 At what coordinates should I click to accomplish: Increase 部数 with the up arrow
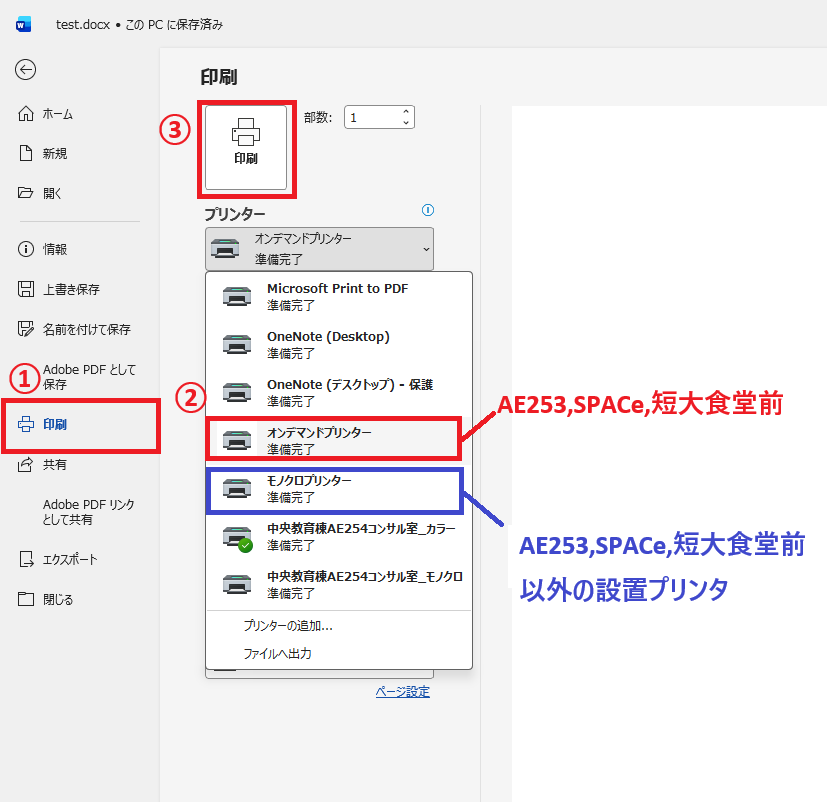point(406,112)
